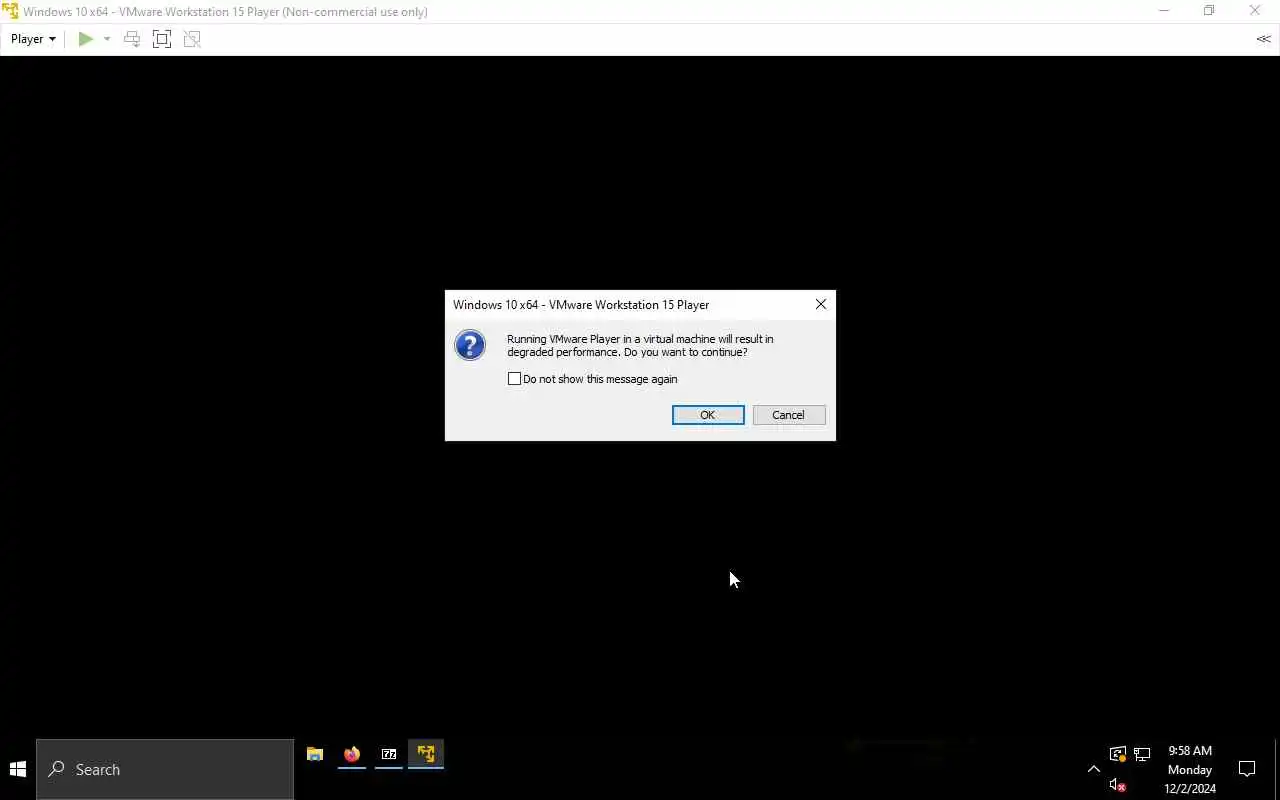1280x800 pixels.
Task: Open the clock showing 9:58 AM
Action: (1190, 769)
